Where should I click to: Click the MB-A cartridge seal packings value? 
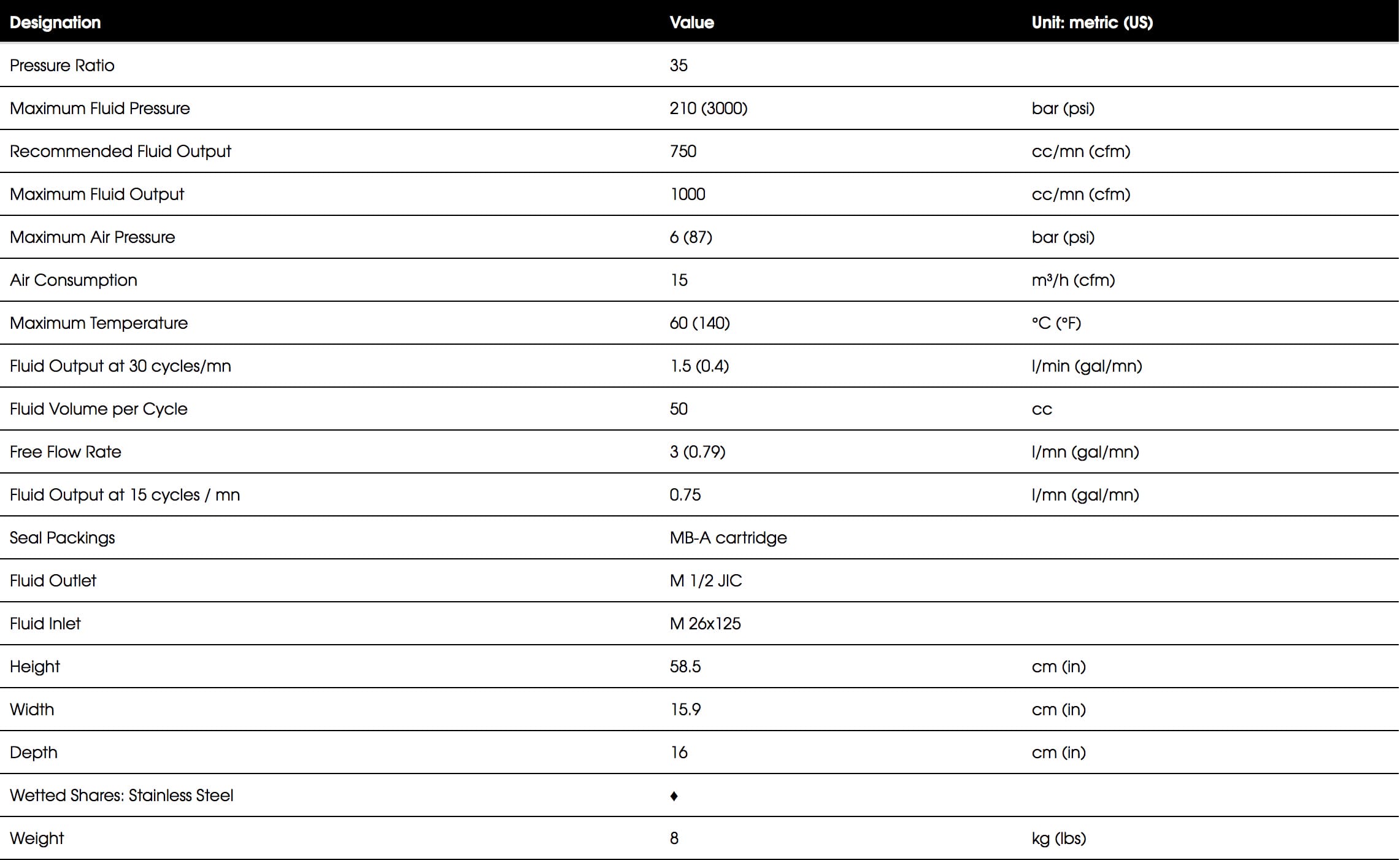[x=728, y=538]
